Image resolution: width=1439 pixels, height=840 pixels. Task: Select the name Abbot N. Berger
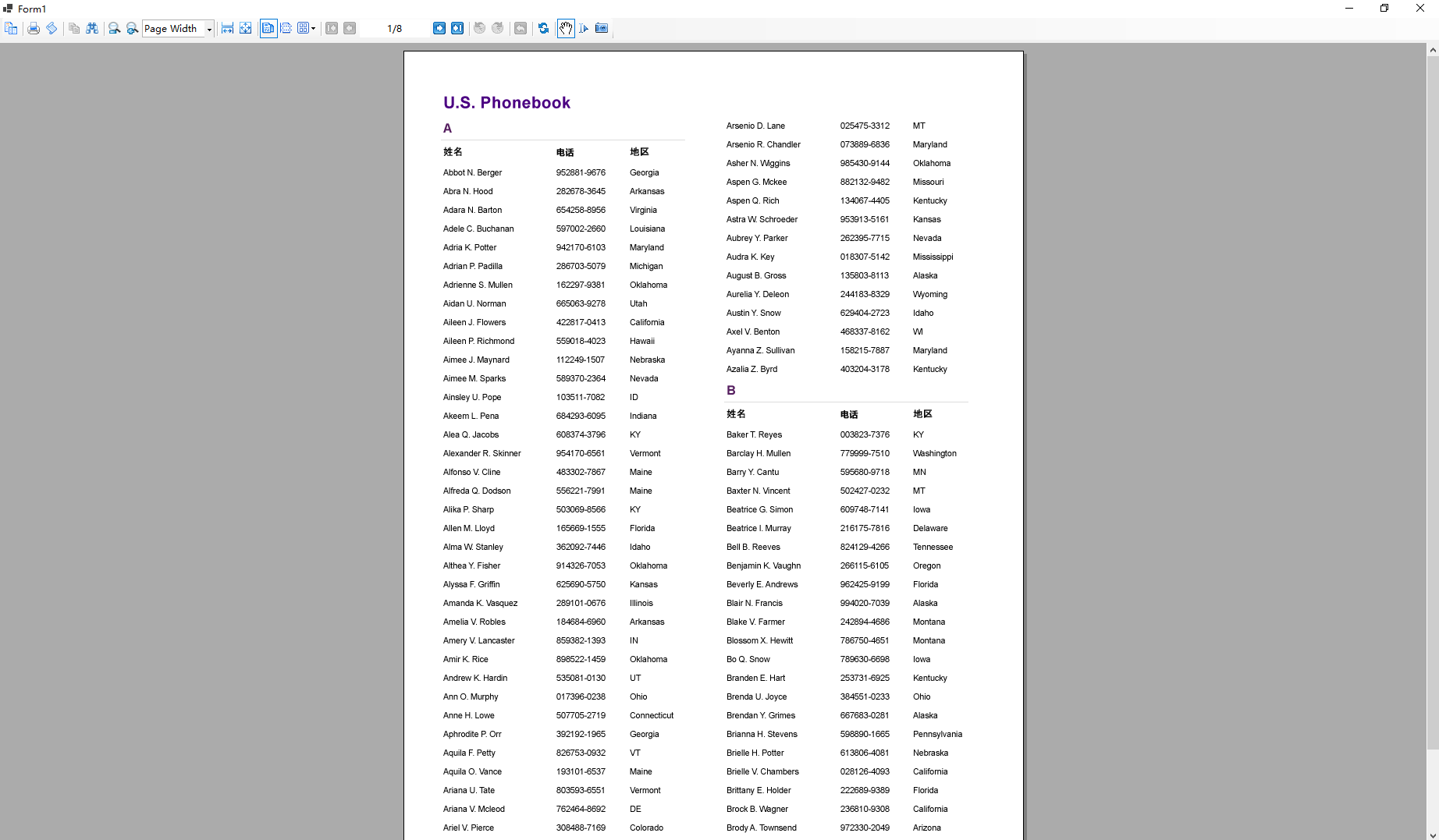(472, 172)
